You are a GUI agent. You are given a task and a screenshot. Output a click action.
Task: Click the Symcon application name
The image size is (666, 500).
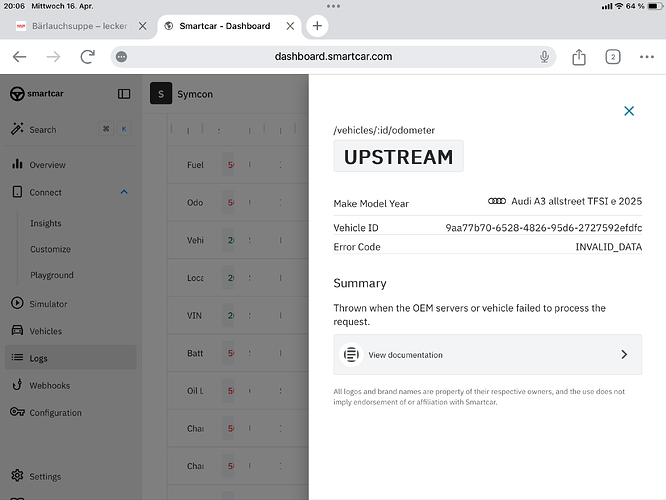(195, 94)
